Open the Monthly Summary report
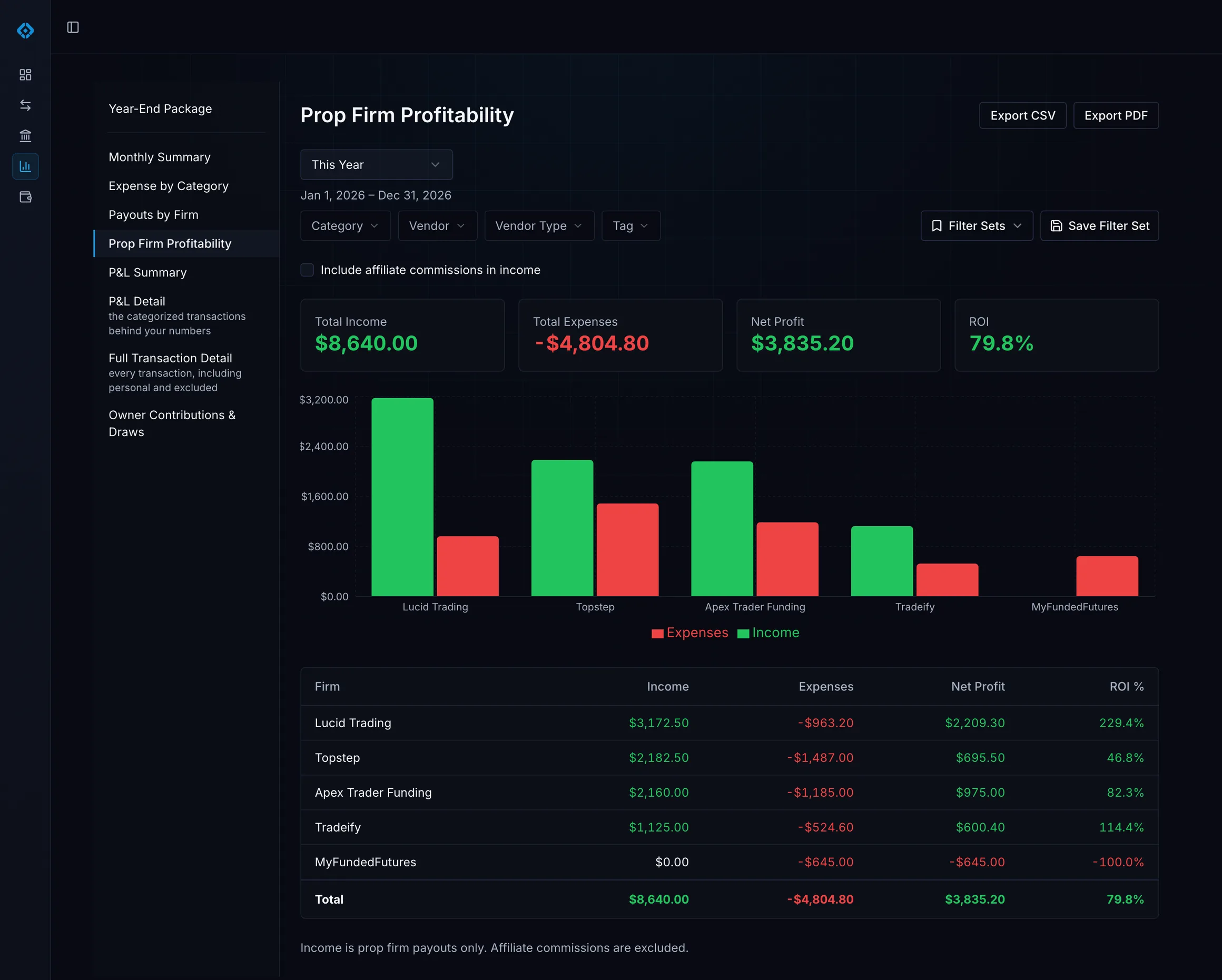This screenshot has height=980, width=1222. [160, 157]
